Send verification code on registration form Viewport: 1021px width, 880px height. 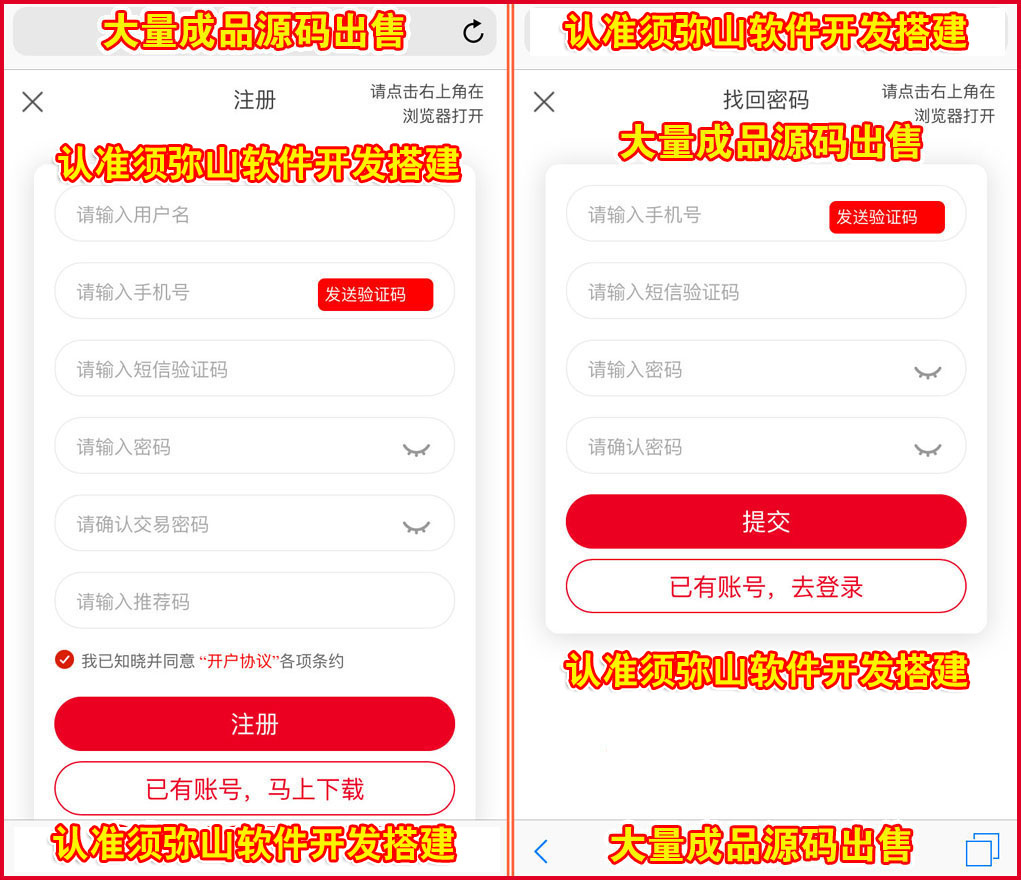pyautogui.click(x=376, y=294)
